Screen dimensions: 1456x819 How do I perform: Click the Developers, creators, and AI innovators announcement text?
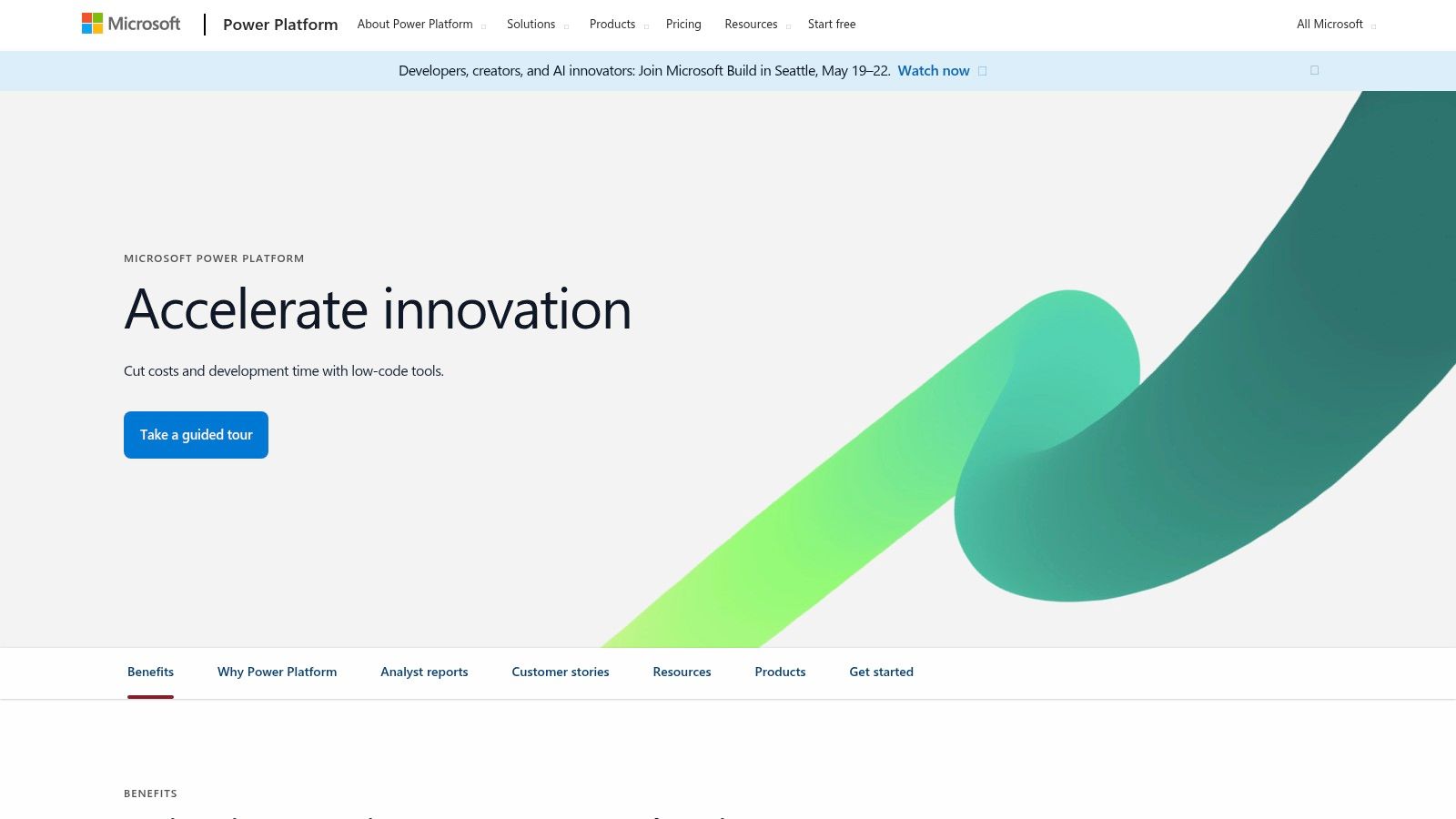click(x=644, y=71)
